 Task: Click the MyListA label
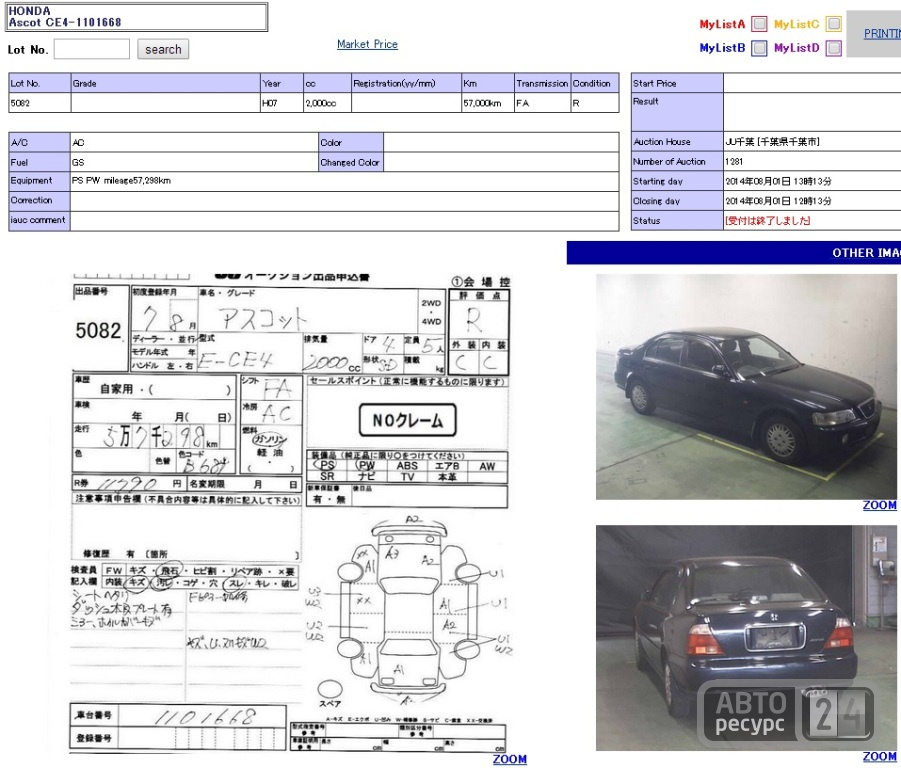722,24
